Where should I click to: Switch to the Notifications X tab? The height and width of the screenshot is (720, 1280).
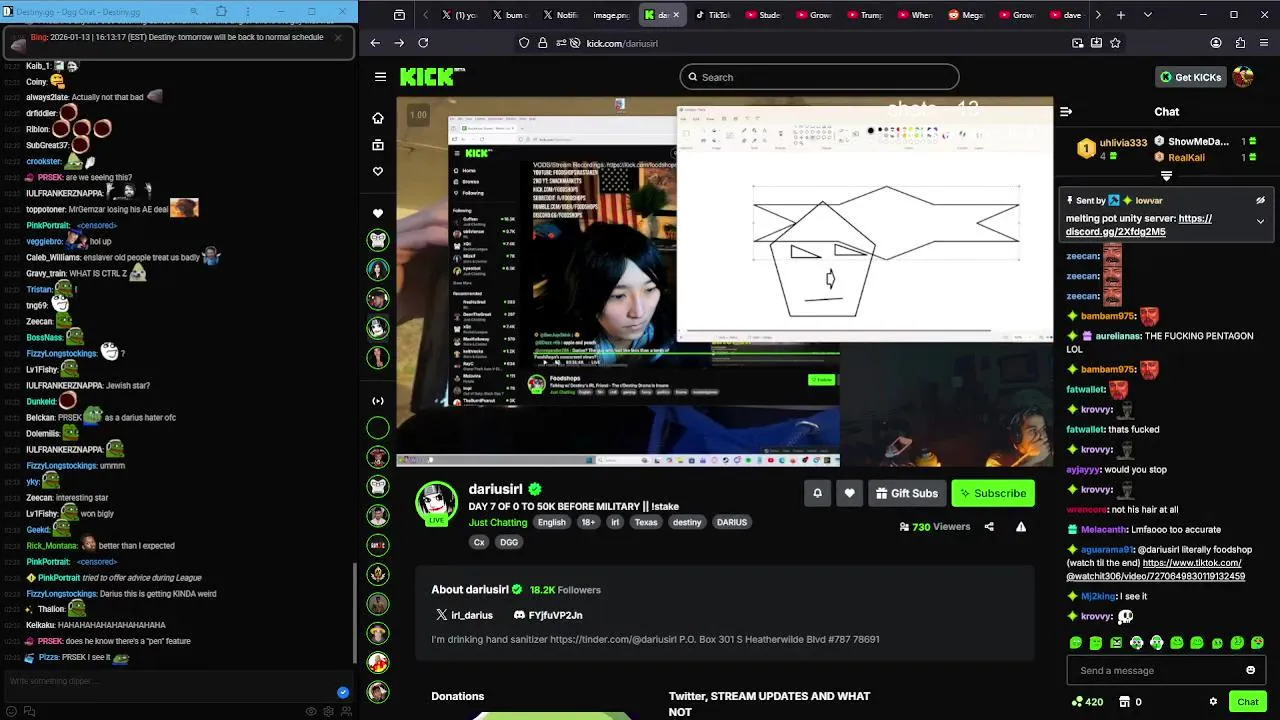tap(560, 15)
